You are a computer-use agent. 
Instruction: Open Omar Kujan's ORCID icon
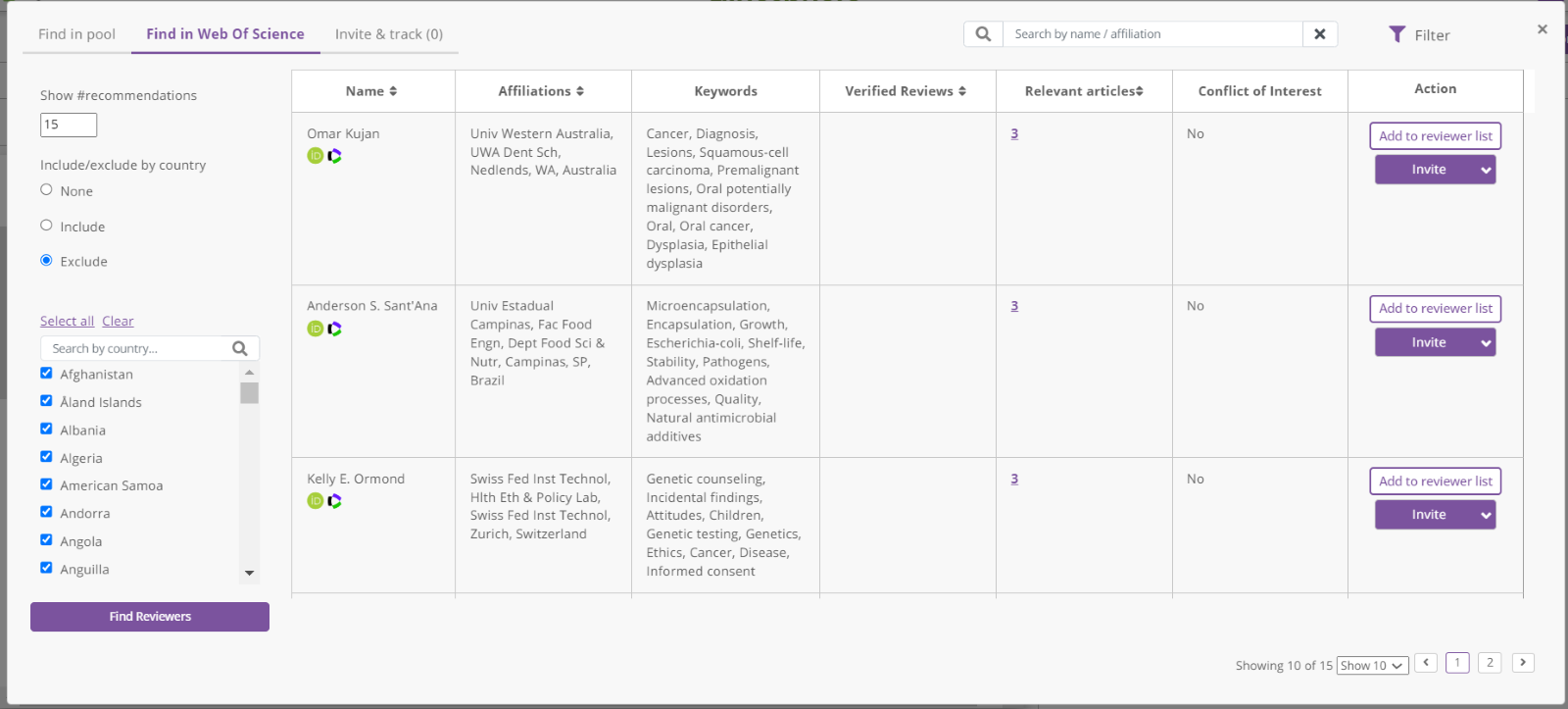pyautogui.click(x=316, y=156)
